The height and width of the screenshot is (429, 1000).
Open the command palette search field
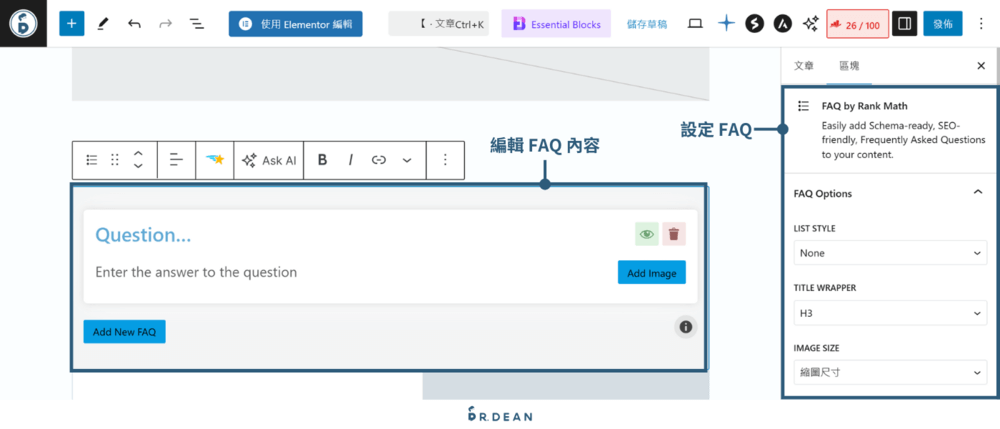tap(438, 24)
